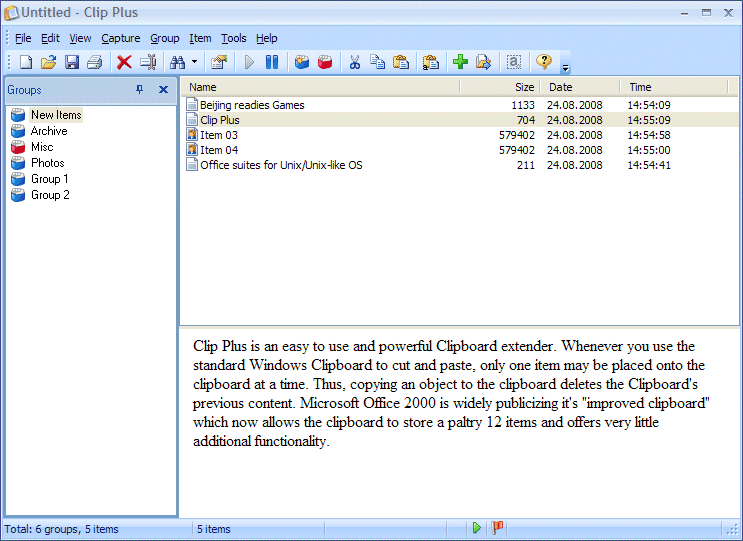The image size is (743, 541).
Task: Click the Clip Plus app icon in title bar
Action: pos(11,13)
